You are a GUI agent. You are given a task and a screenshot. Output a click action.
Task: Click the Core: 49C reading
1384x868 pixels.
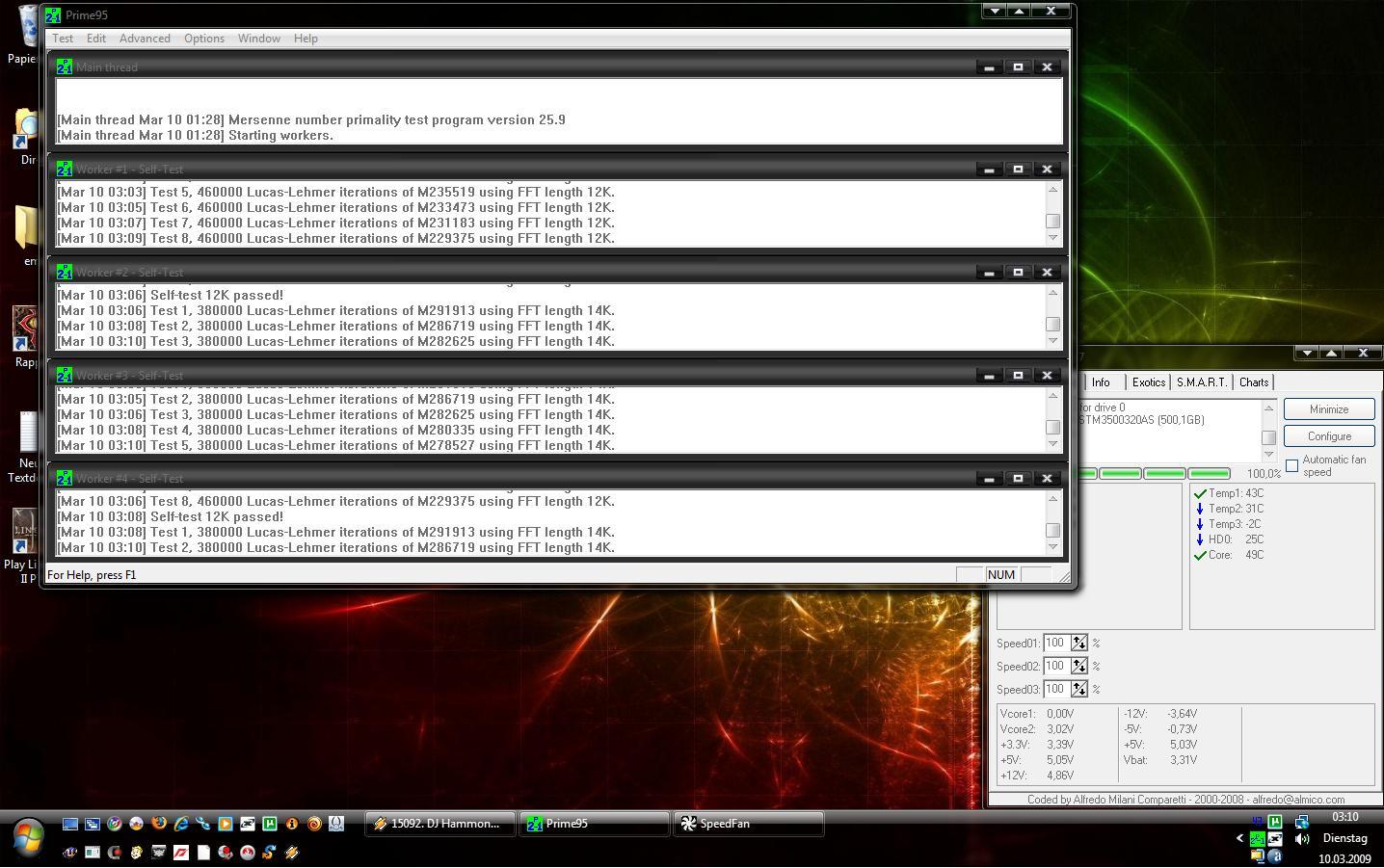[1229, 555]
